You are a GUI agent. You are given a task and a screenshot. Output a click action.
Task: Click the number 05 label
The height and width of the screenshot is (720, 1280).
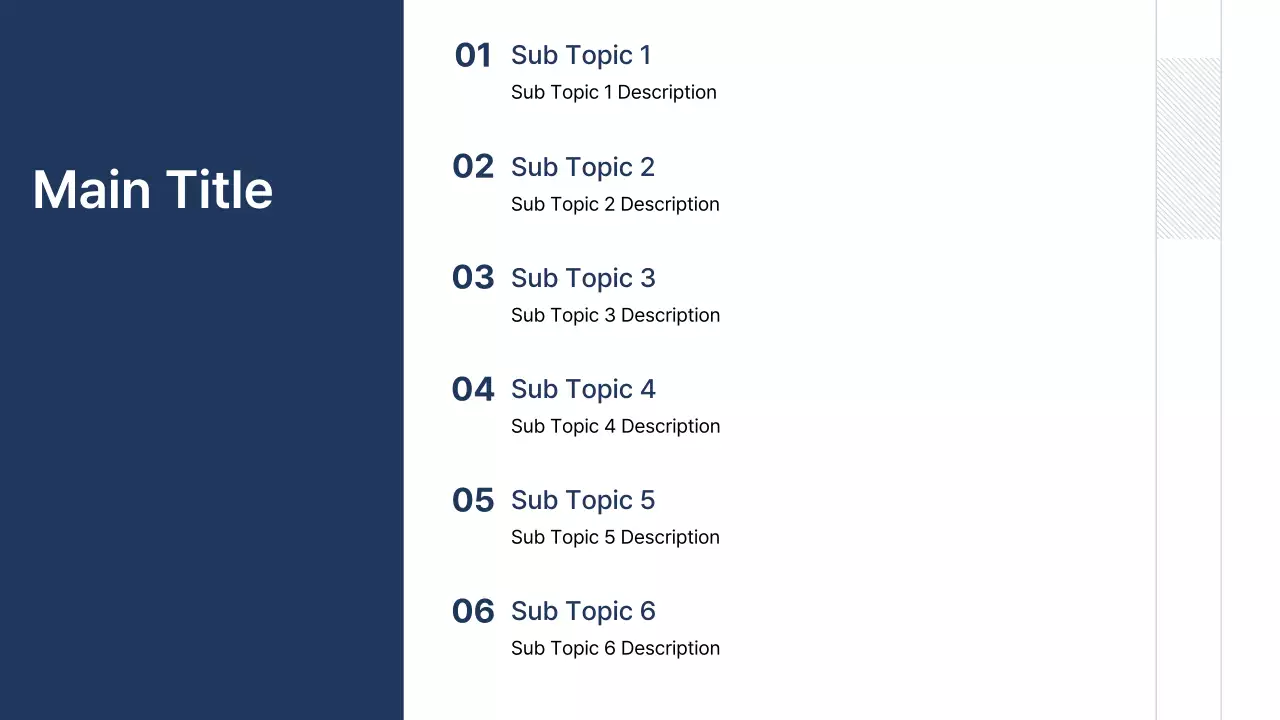pos(473,500)
